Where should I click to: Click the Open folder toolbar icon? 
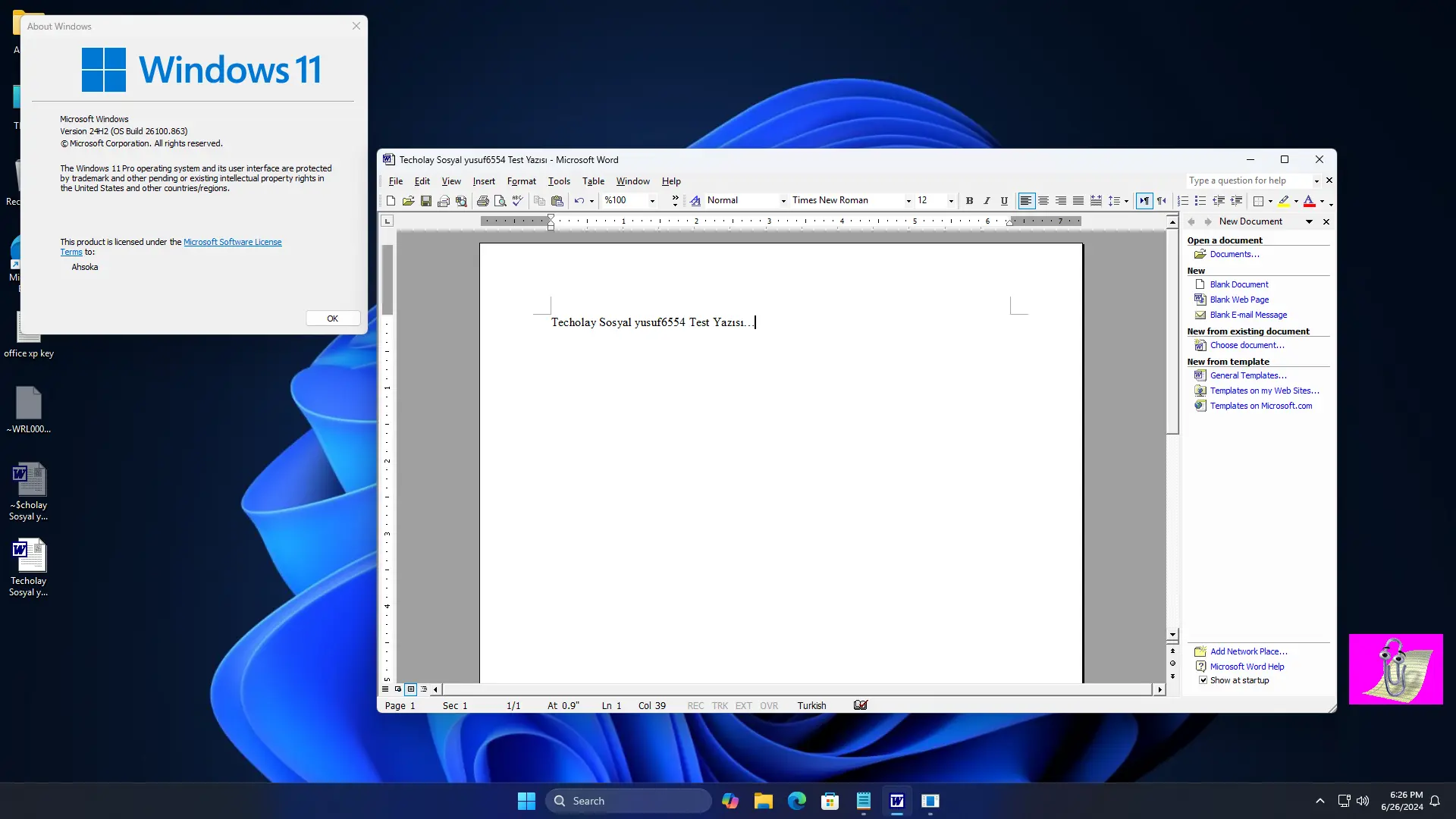point(408,201)
